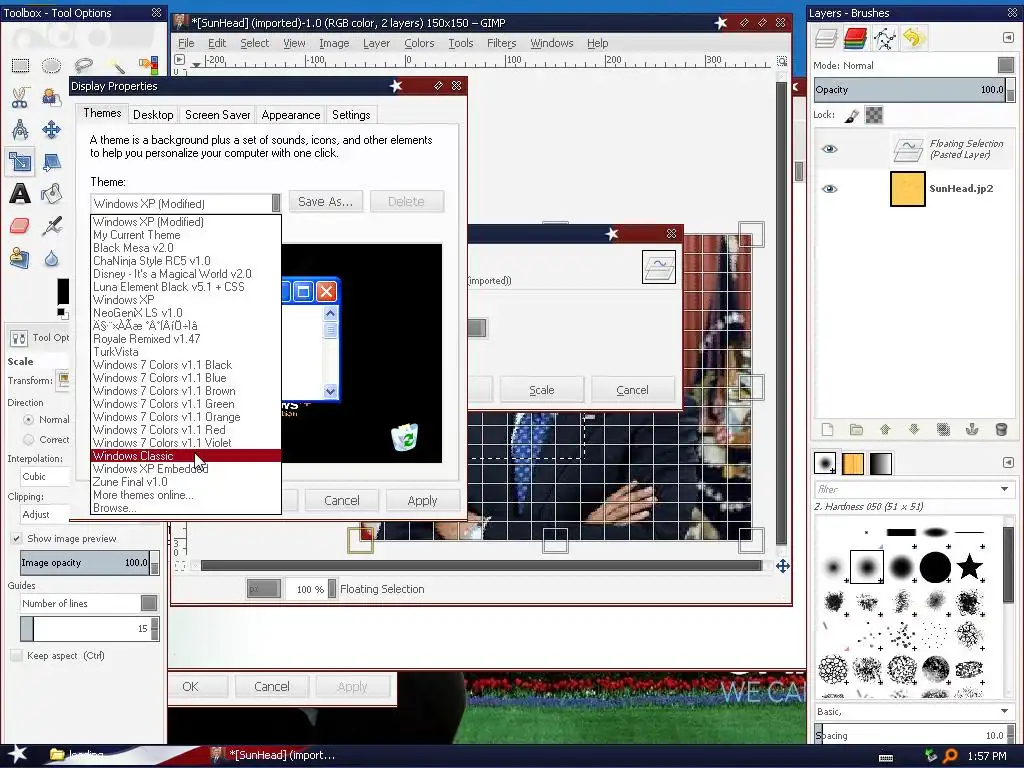
Task: Select Normal direction radio button
Action: 28,419
